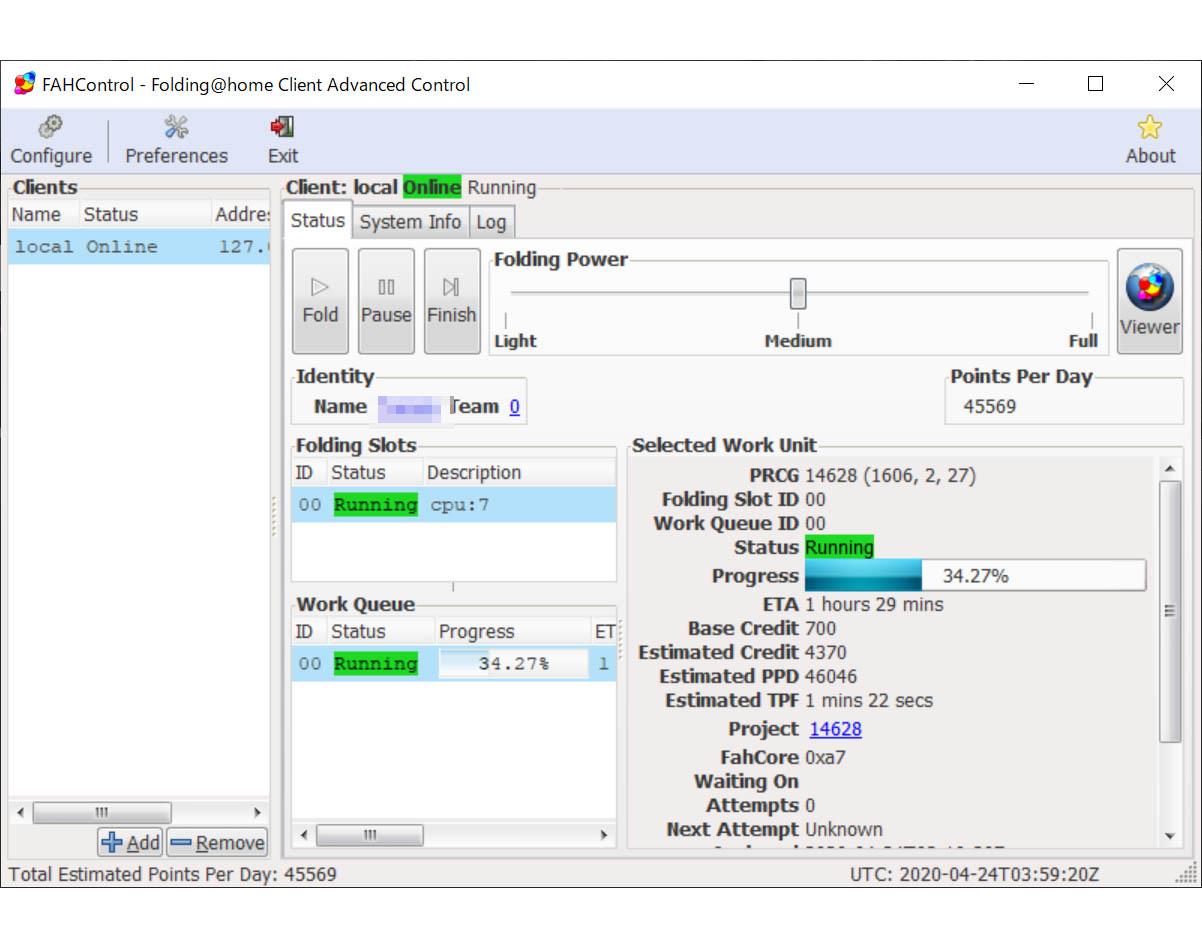
Task: Click Work Queue right scroll arrow
Action: click(x=604, y=834)
